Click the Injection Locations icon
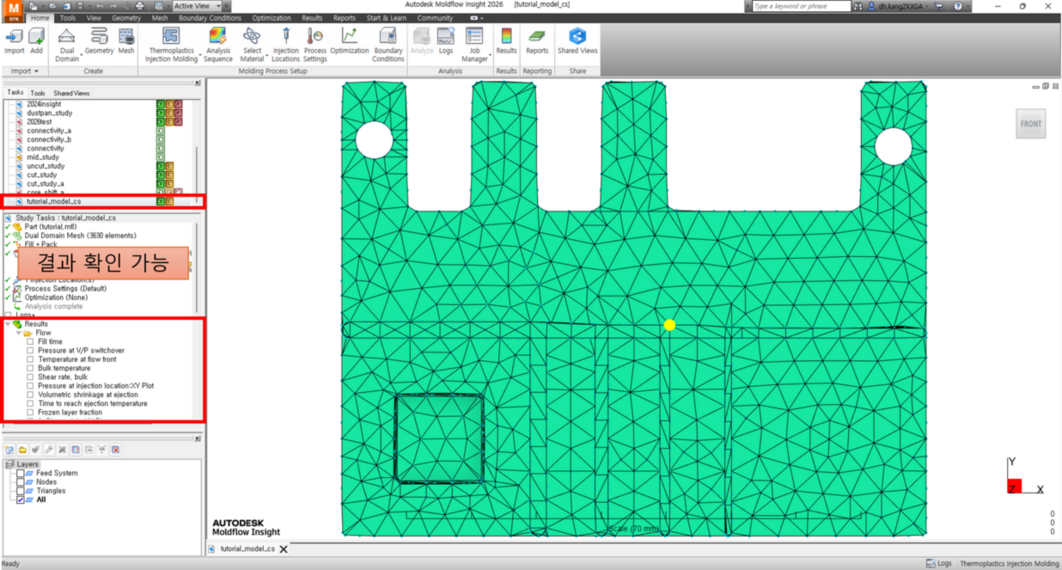Viewport: 1062px width, 570px height. click(286, 41)
